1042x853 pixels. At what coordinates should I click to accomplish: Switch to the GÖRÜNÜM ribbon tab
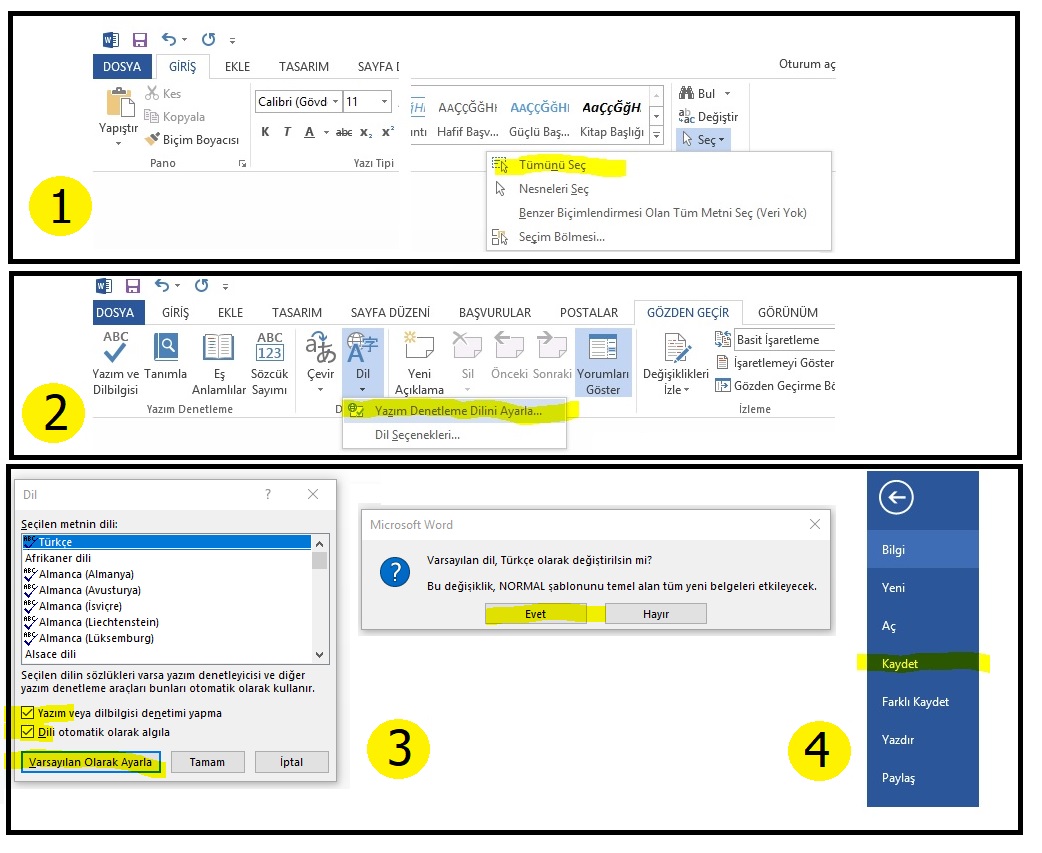click(787, 313)
